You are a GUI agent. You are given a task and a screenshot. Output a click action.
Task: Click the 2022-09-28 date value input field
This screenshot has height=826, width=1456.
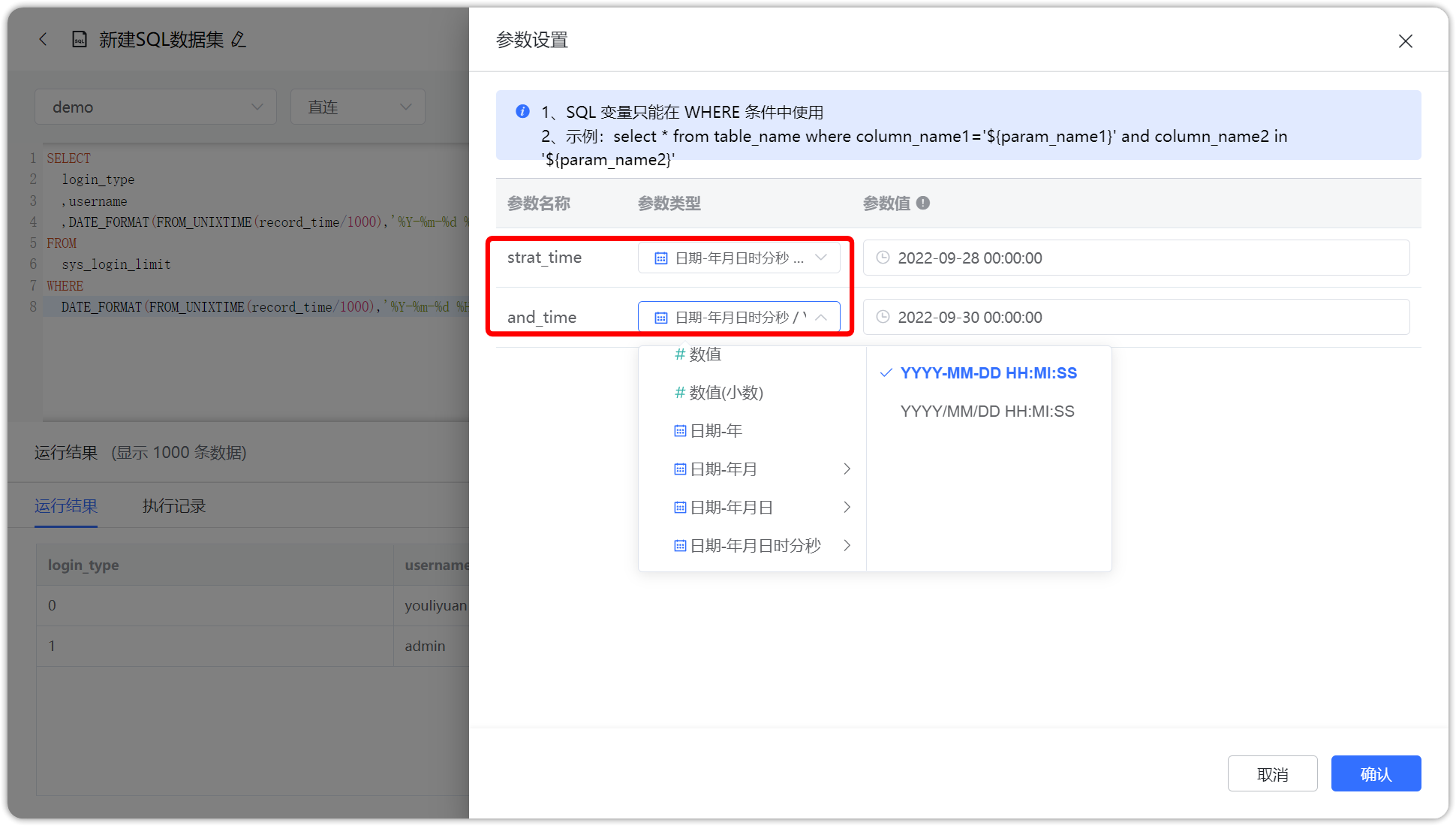[1088, 258]
